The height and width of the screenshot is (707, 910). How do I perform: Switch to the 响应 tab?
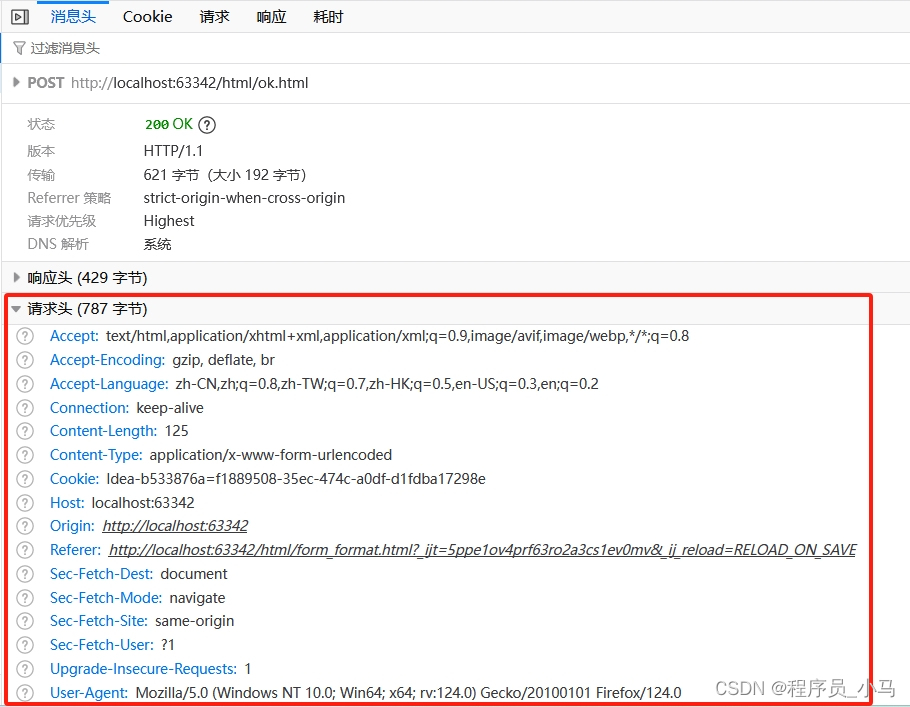271,16
